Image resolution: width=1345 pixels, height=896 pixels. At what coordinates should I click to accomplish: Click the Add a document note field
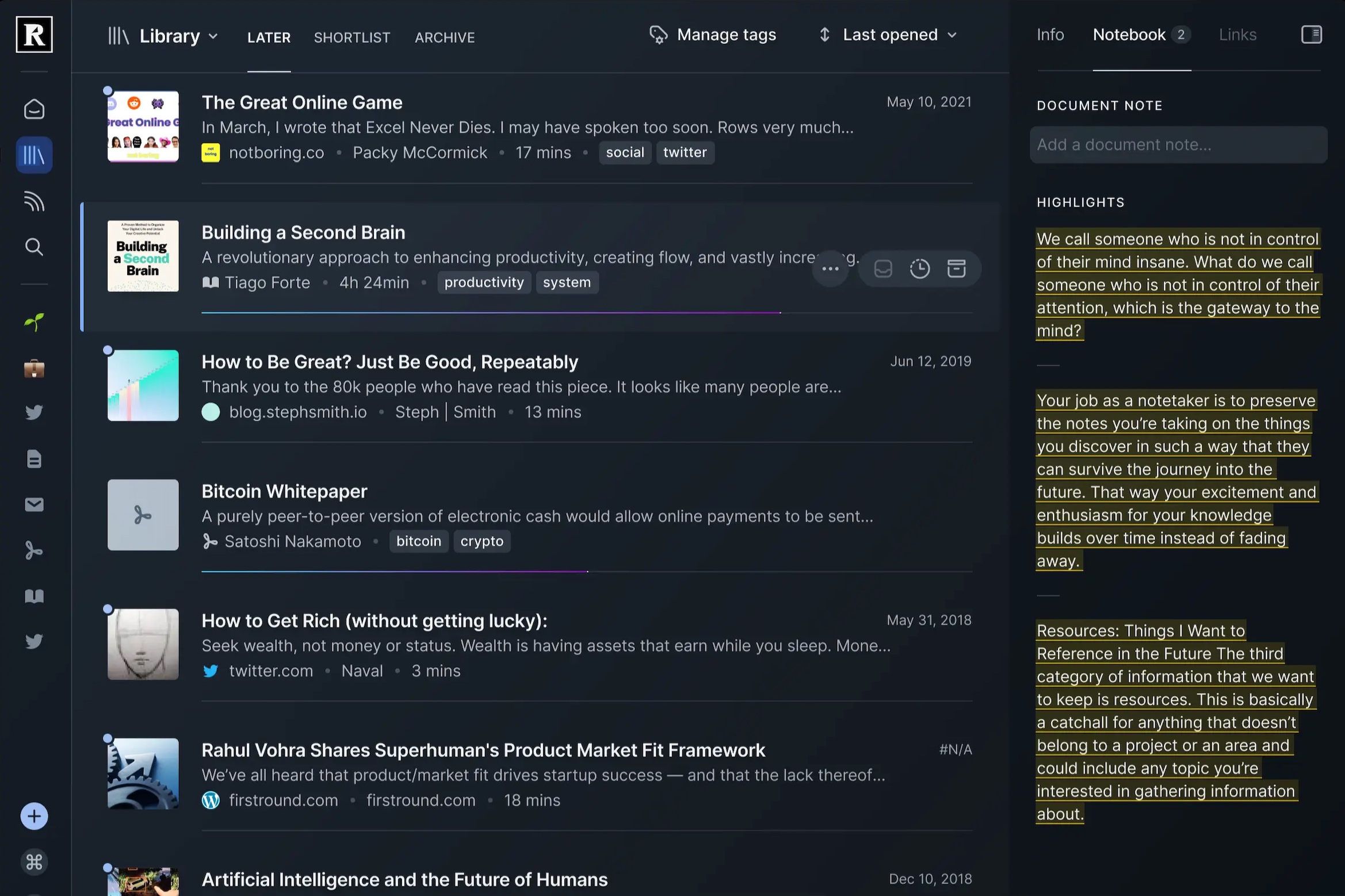coord(1178,145)
